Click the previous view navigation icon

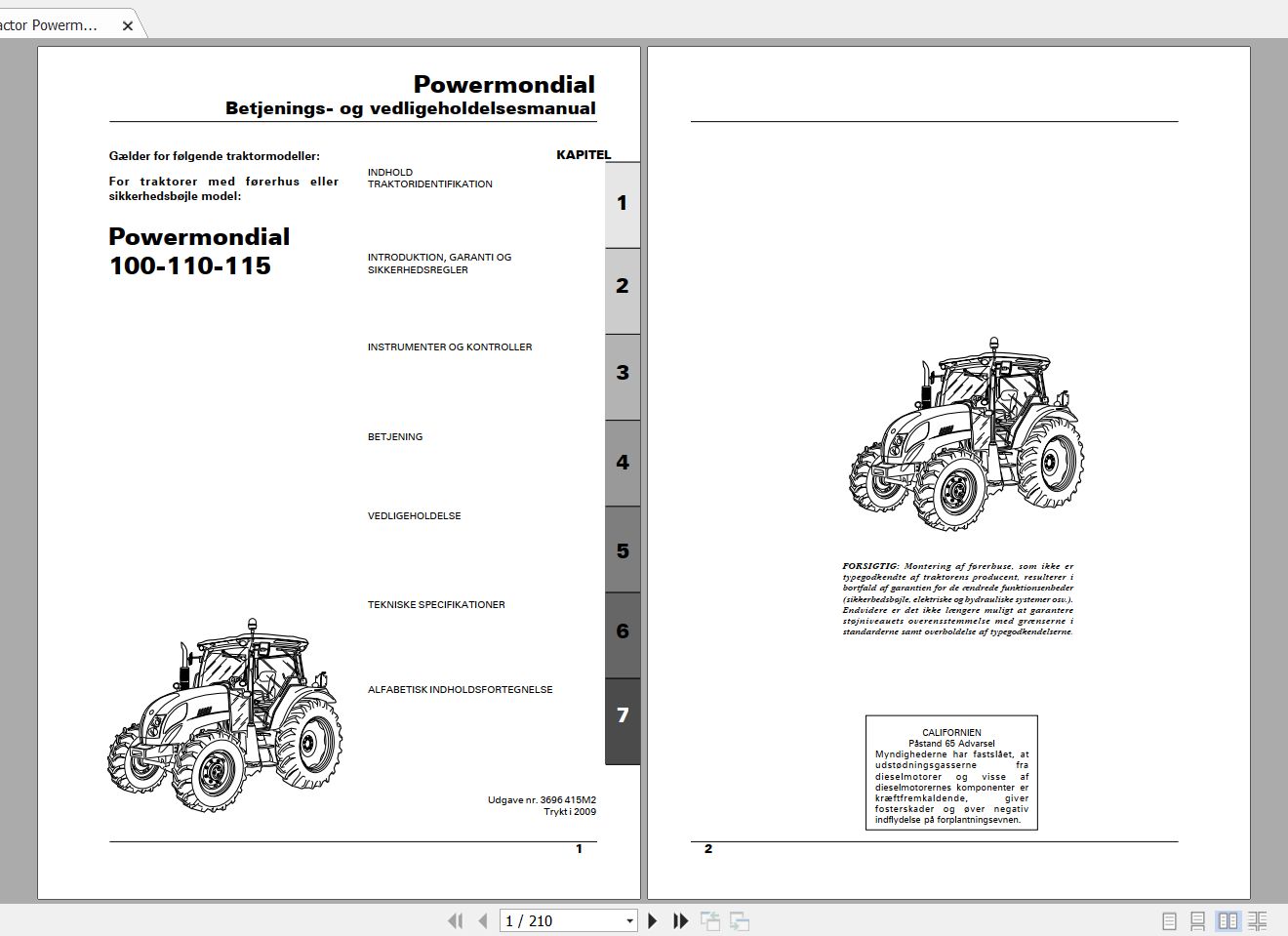(x=710, y=920)
